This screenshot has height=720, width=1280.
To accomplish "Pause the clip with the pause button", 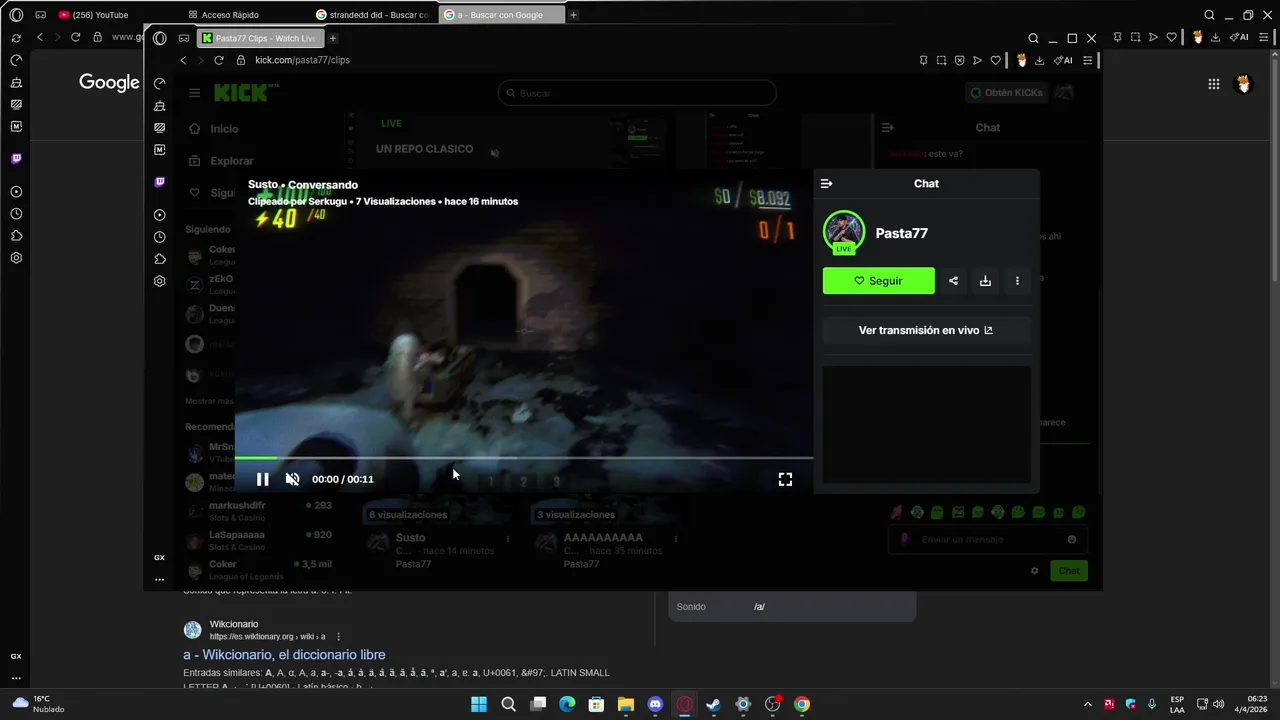I will [262, 479].
